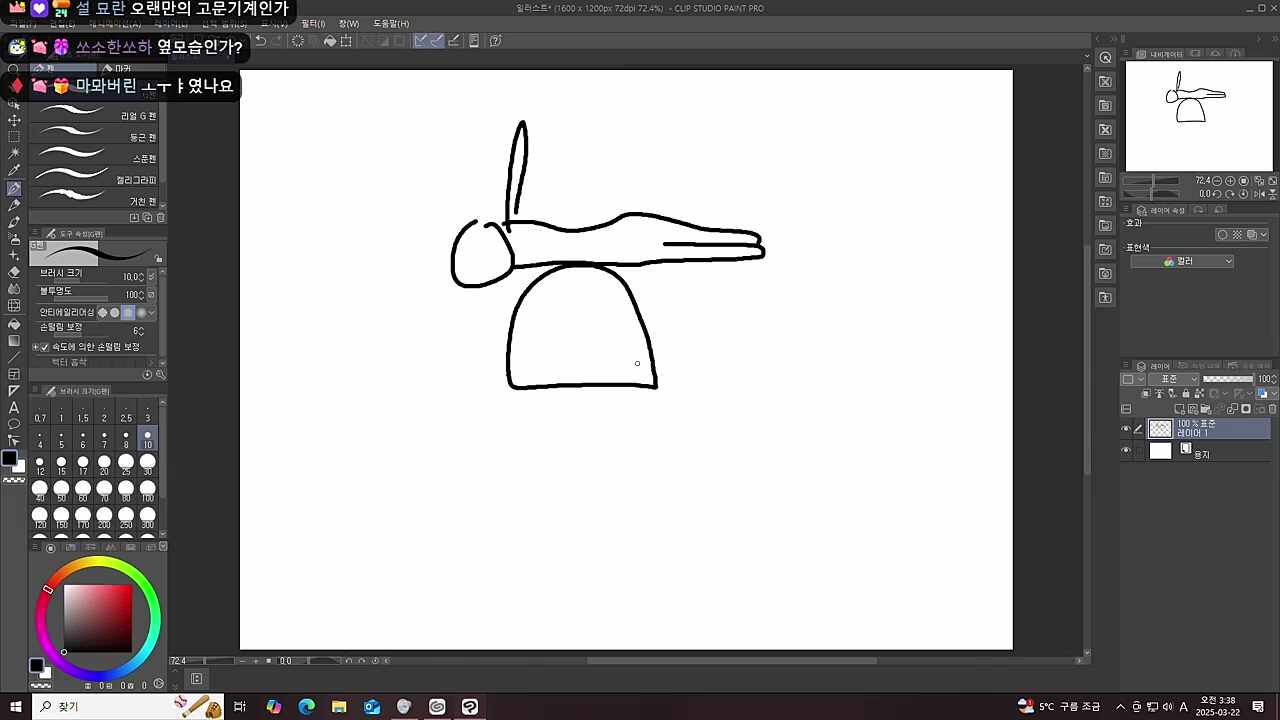This screenshot has height=720, width=1280.
Task: Open the 효과 layer effect dropdown arrow
Action: click(x=1264, y=235)
